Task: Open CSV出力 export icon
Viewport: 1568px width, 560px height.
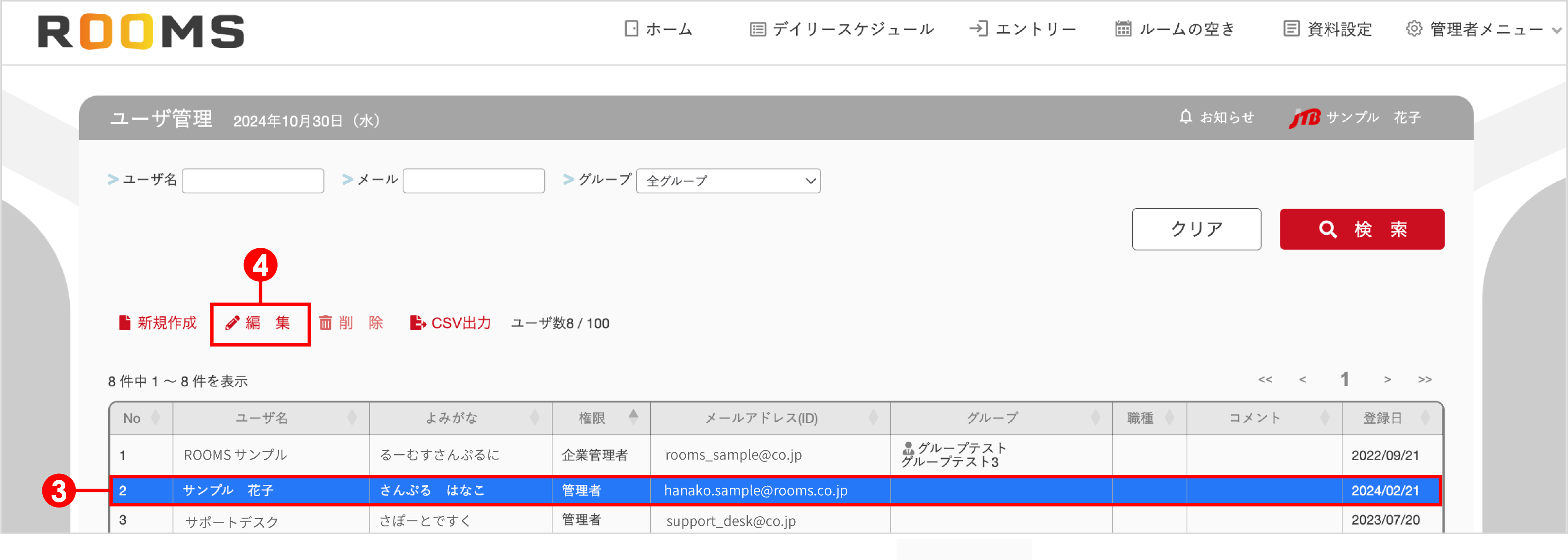Action: pos(417,323)
